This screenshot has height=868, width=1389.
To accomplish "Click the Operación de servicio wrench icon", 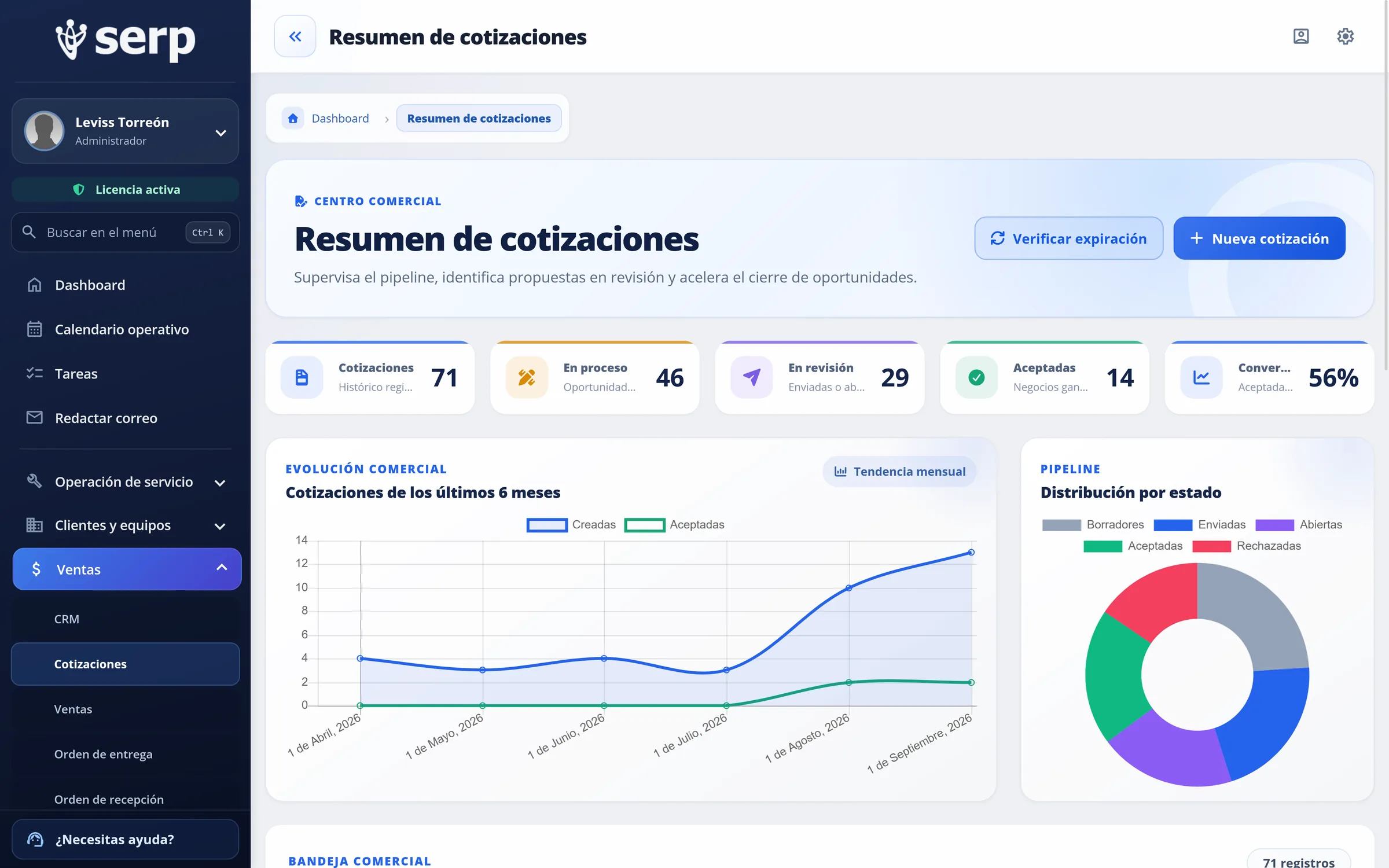I will click(35, 481).
